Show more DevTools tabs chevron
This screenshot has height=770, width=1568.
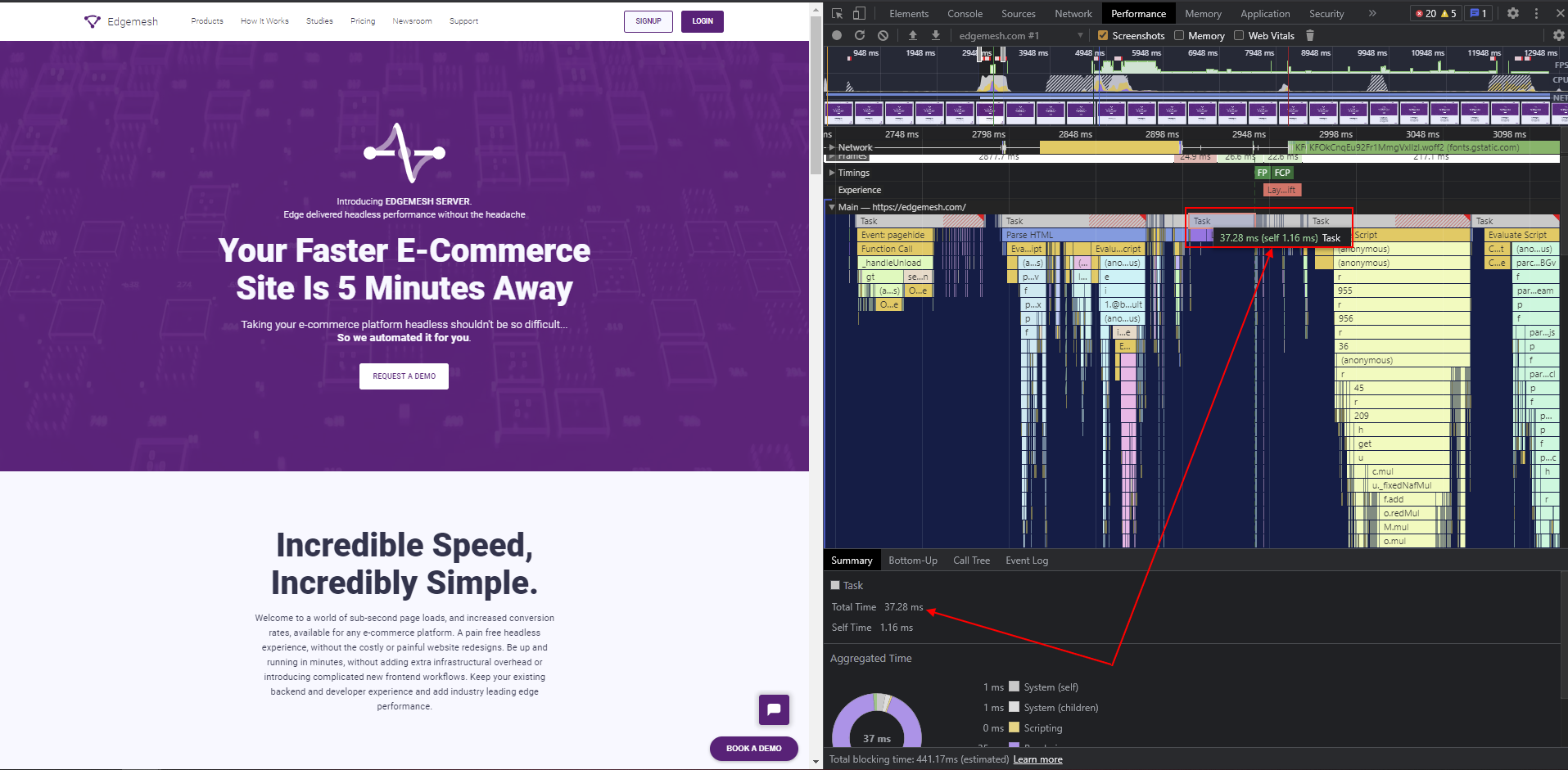[1372, 13]
